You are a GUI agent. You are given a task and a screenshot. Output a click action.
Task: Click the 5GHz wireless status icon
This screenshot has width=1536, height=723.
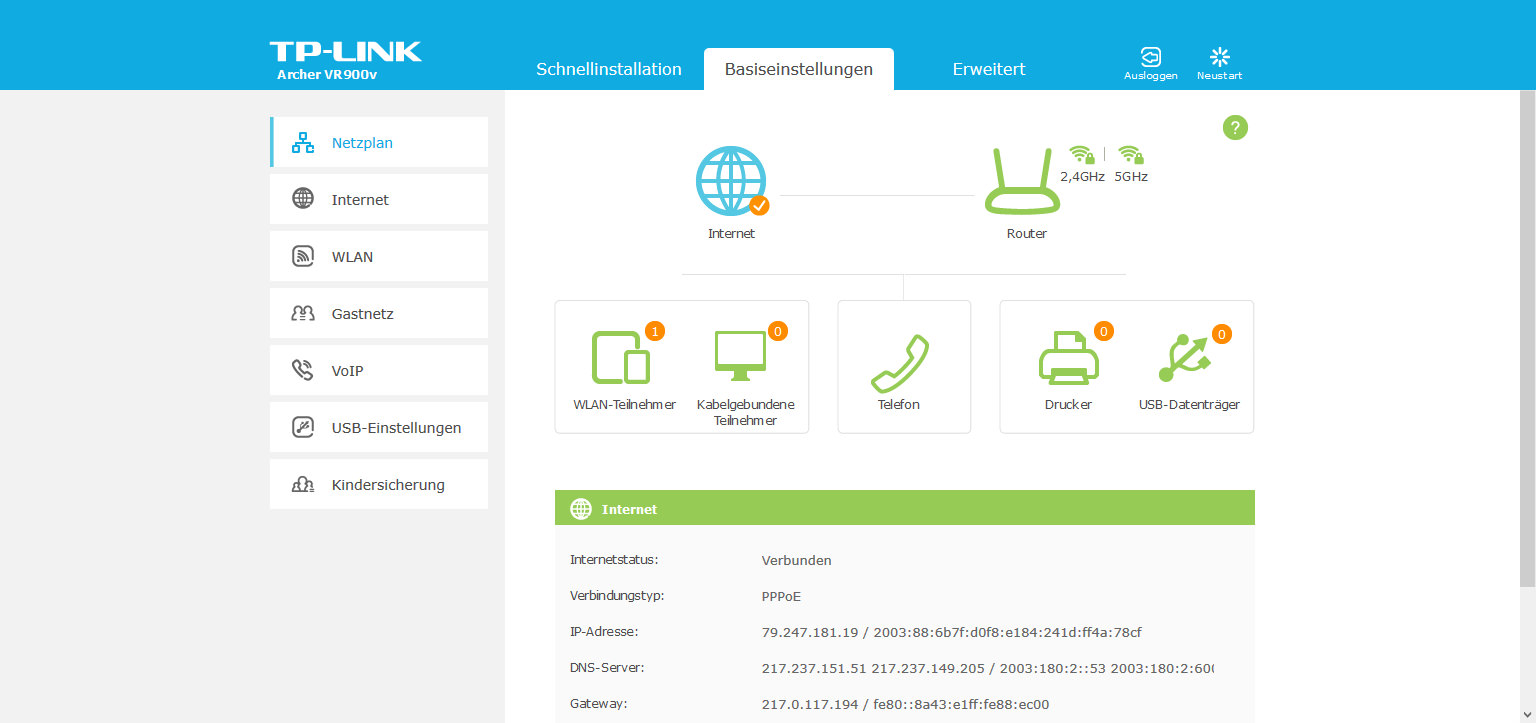[1131, 155]
